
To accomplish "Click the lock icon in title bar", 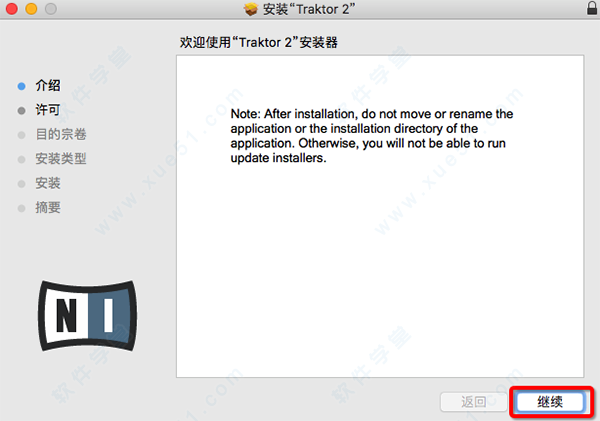I will coord(592,8).
